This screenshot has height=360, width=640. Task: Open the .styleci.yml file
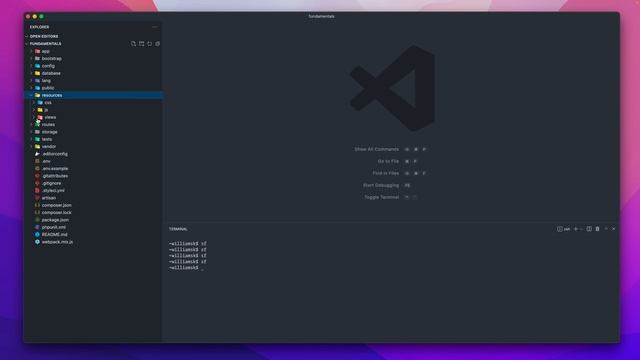[94, 191]
